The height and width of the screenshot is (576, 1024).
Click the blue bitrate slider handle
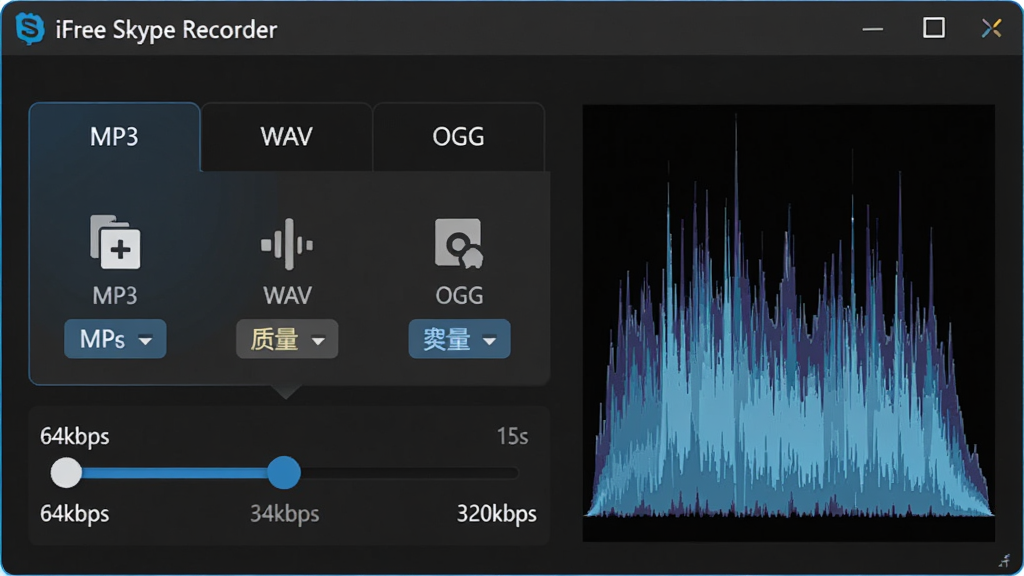coord(284,472)
